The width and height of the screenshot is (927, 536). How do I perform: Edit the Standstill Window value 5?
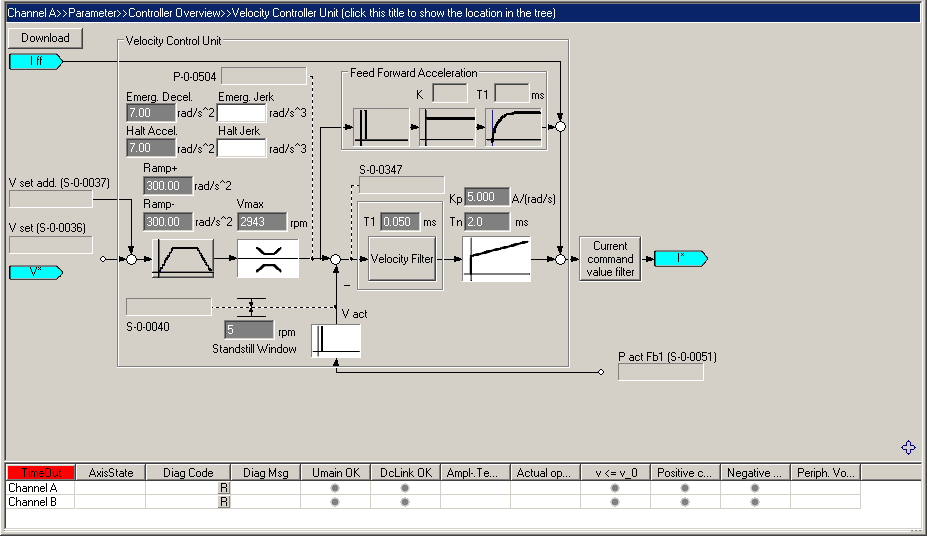pos(249,330)
